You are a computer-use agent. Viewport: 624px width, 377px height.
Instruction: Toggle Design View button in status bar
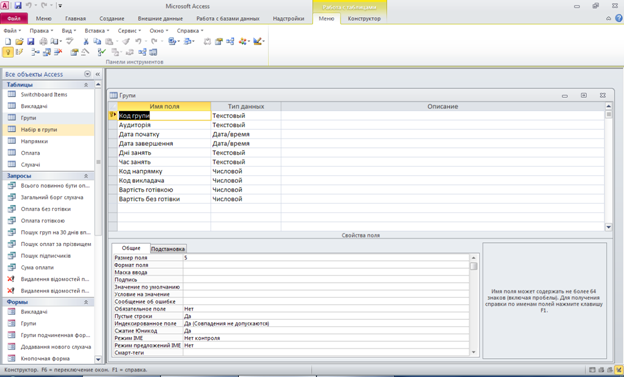tap(619, 370)
